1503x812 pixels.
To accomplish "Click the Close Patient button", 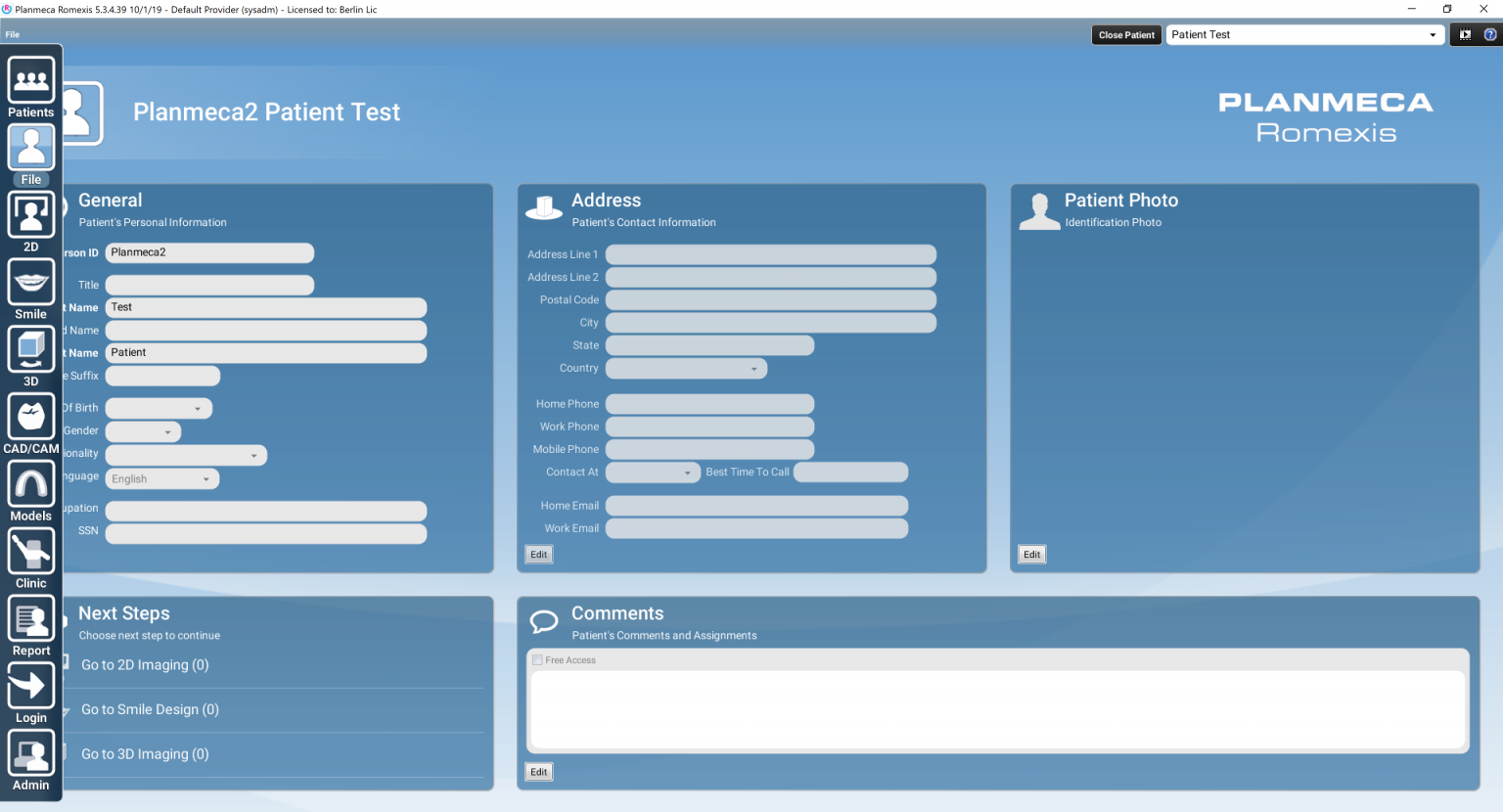I will click(1126, 35).
